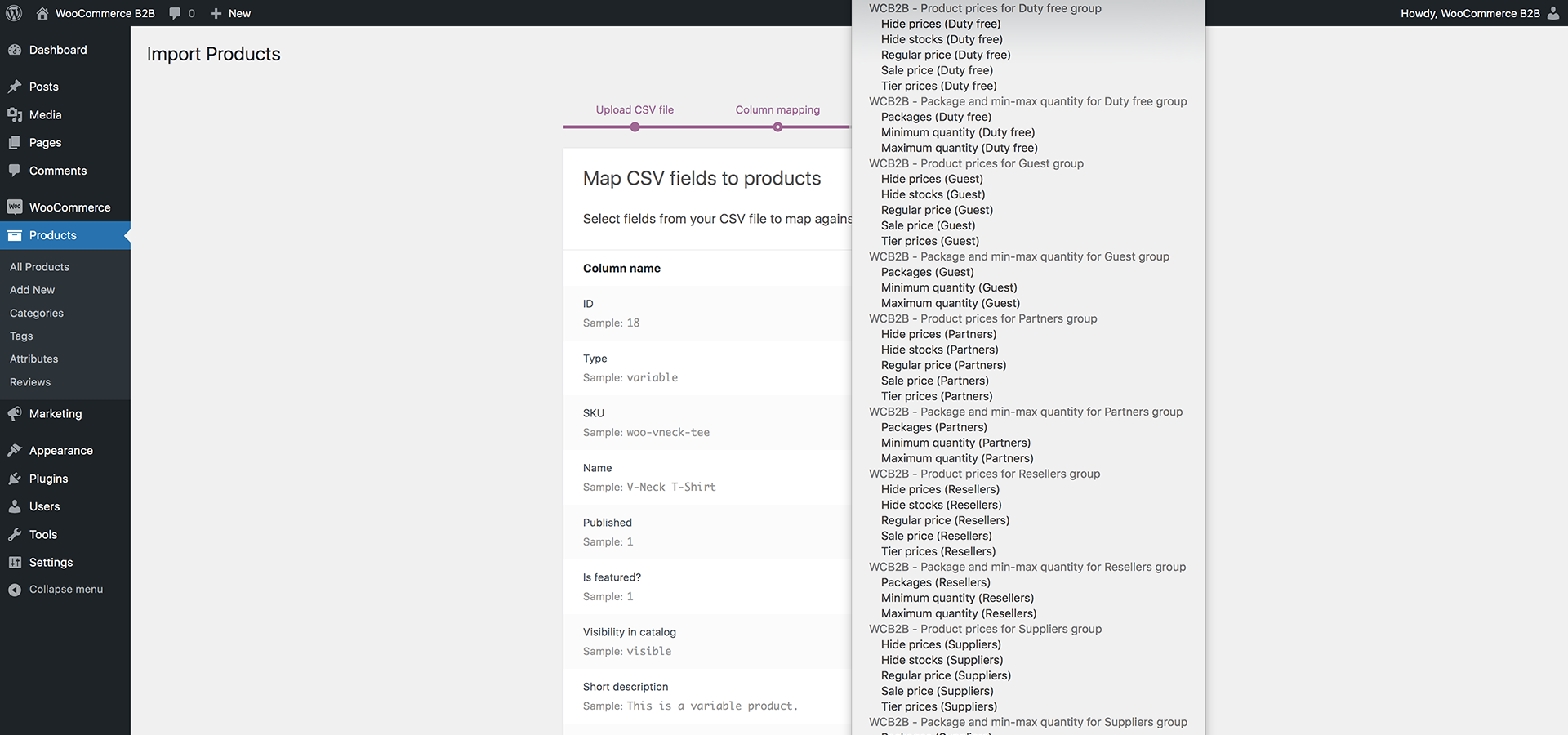Click the Settings sidebar icon

pos(16,562)
